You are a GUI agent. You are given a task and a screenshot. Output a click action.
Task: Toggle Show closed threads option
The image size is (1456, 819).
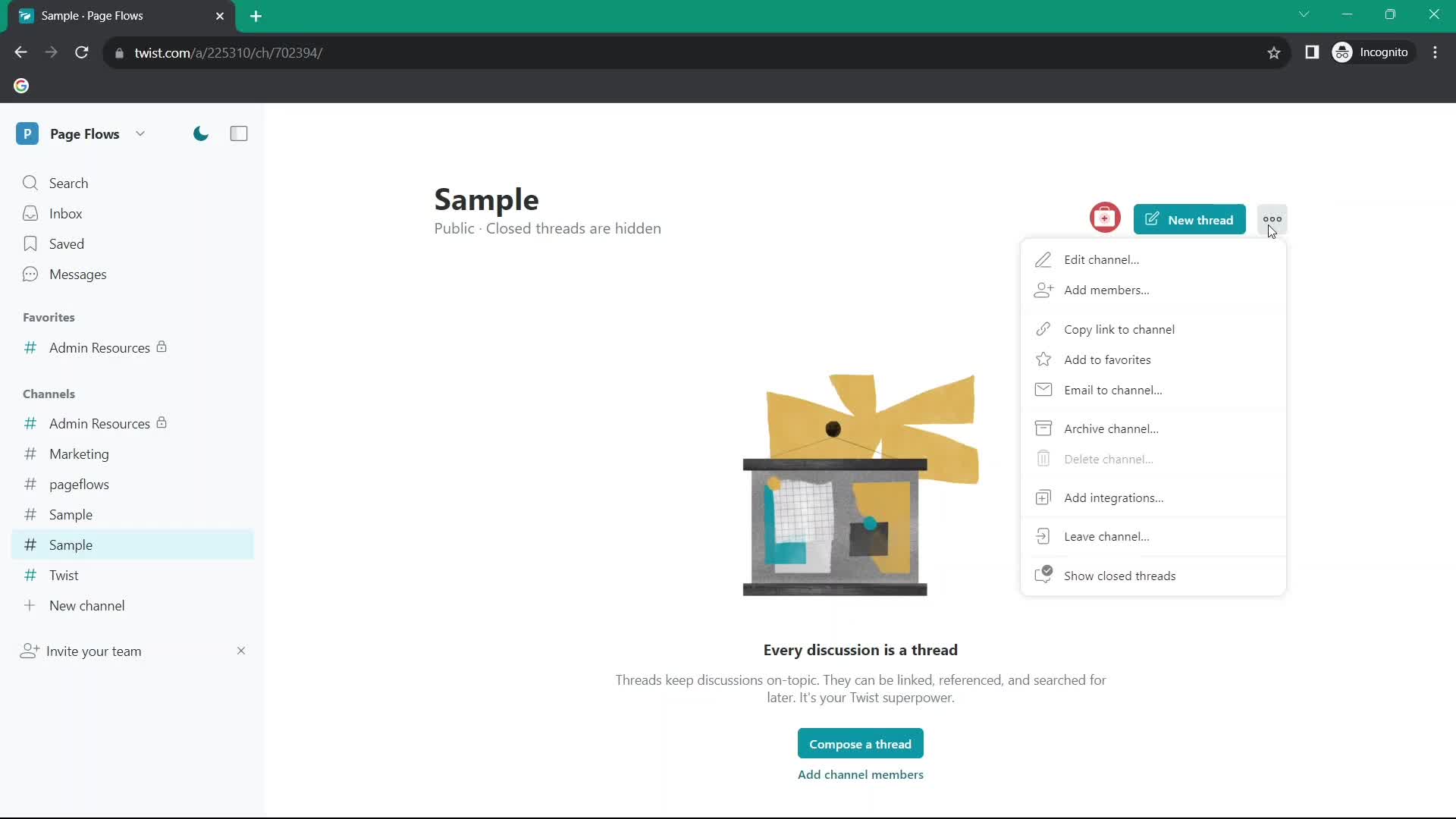click(x=1120, y=575)
